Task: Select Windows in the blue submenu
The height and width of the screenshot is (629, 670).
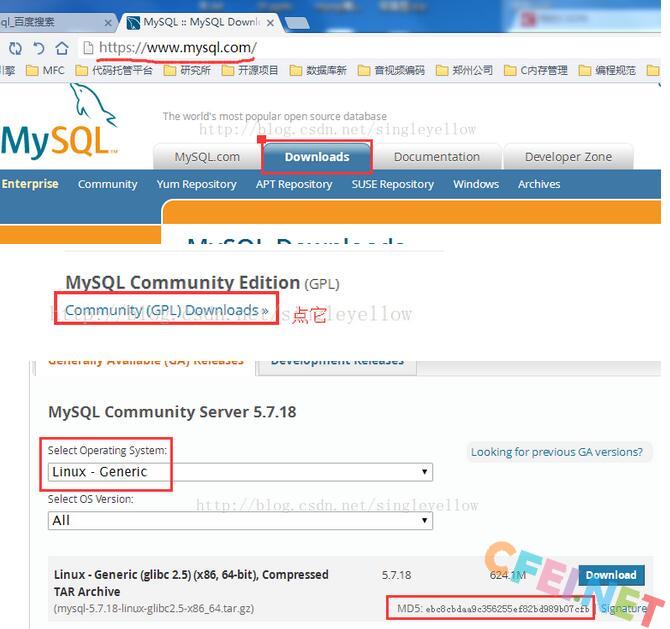Action: click(476, 184)
